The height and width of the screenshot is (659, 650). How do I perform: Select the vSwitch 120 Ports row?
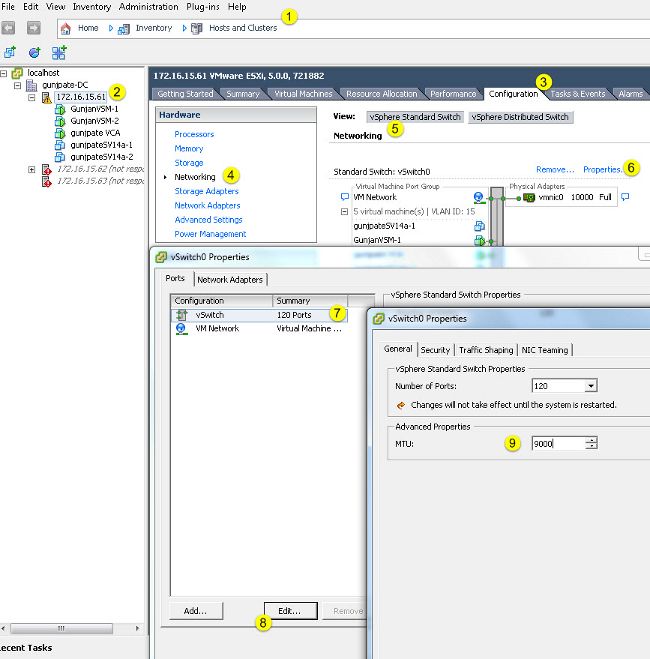[259, 315]
